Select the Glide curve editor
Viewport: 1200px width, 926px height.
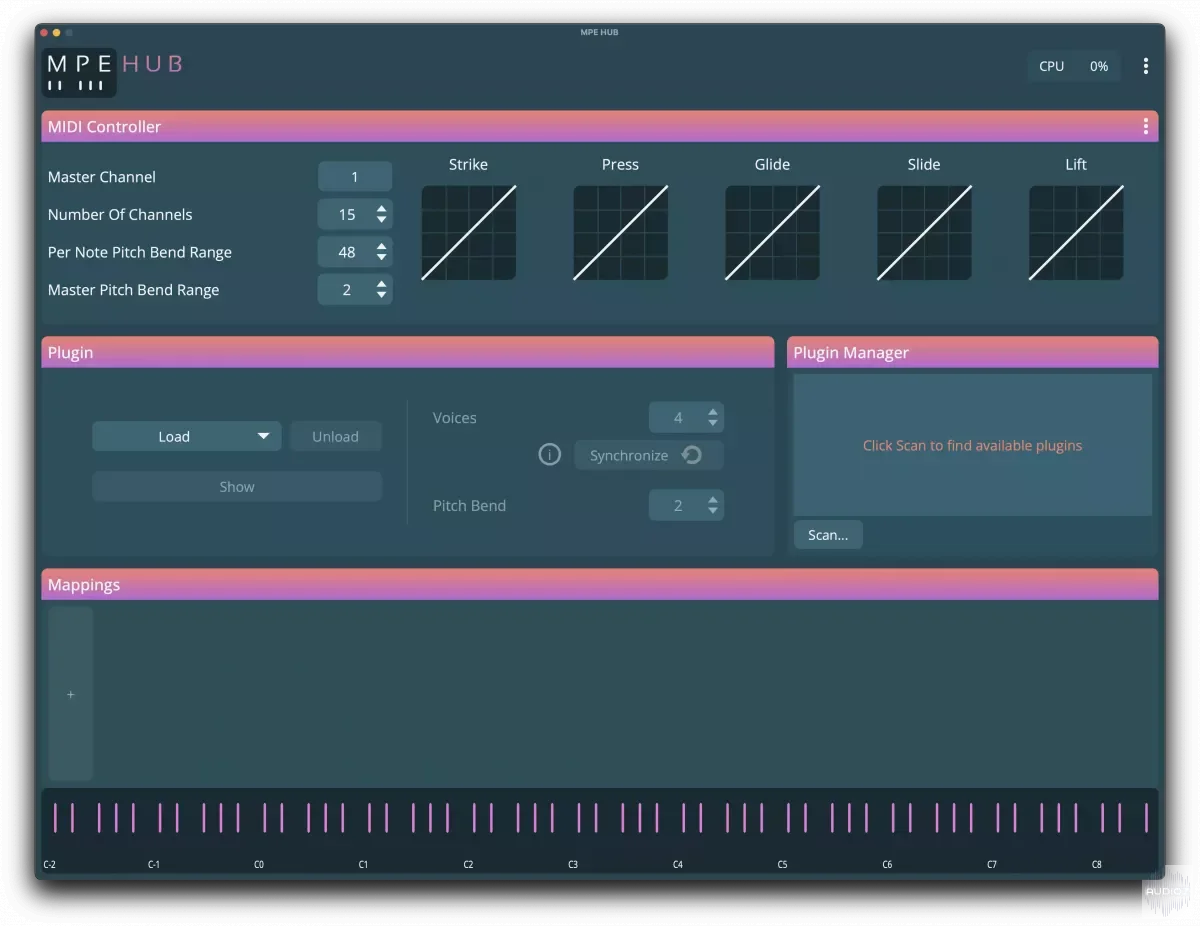pos(772,232)
